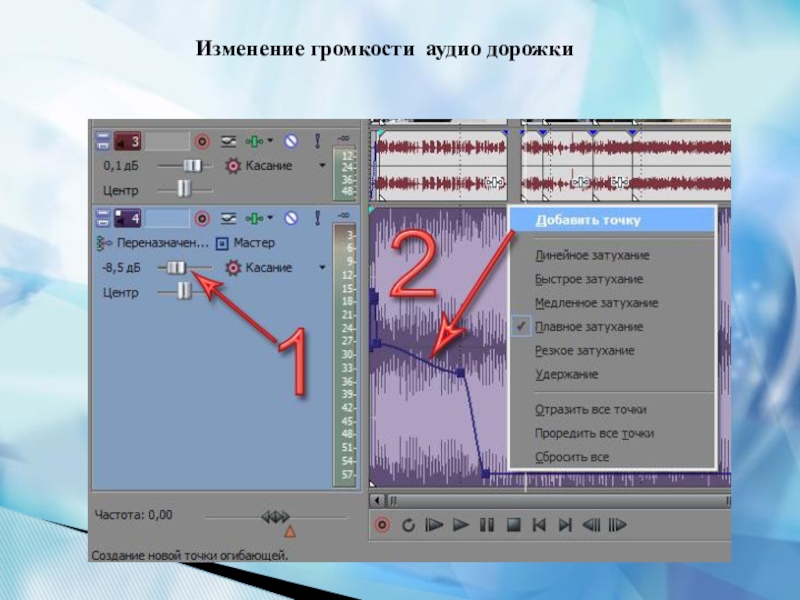Image resolution: width=800 pixels, height=600 pixels.
Task: Mute track 4 using the mute icon
Action: [290, 218]
